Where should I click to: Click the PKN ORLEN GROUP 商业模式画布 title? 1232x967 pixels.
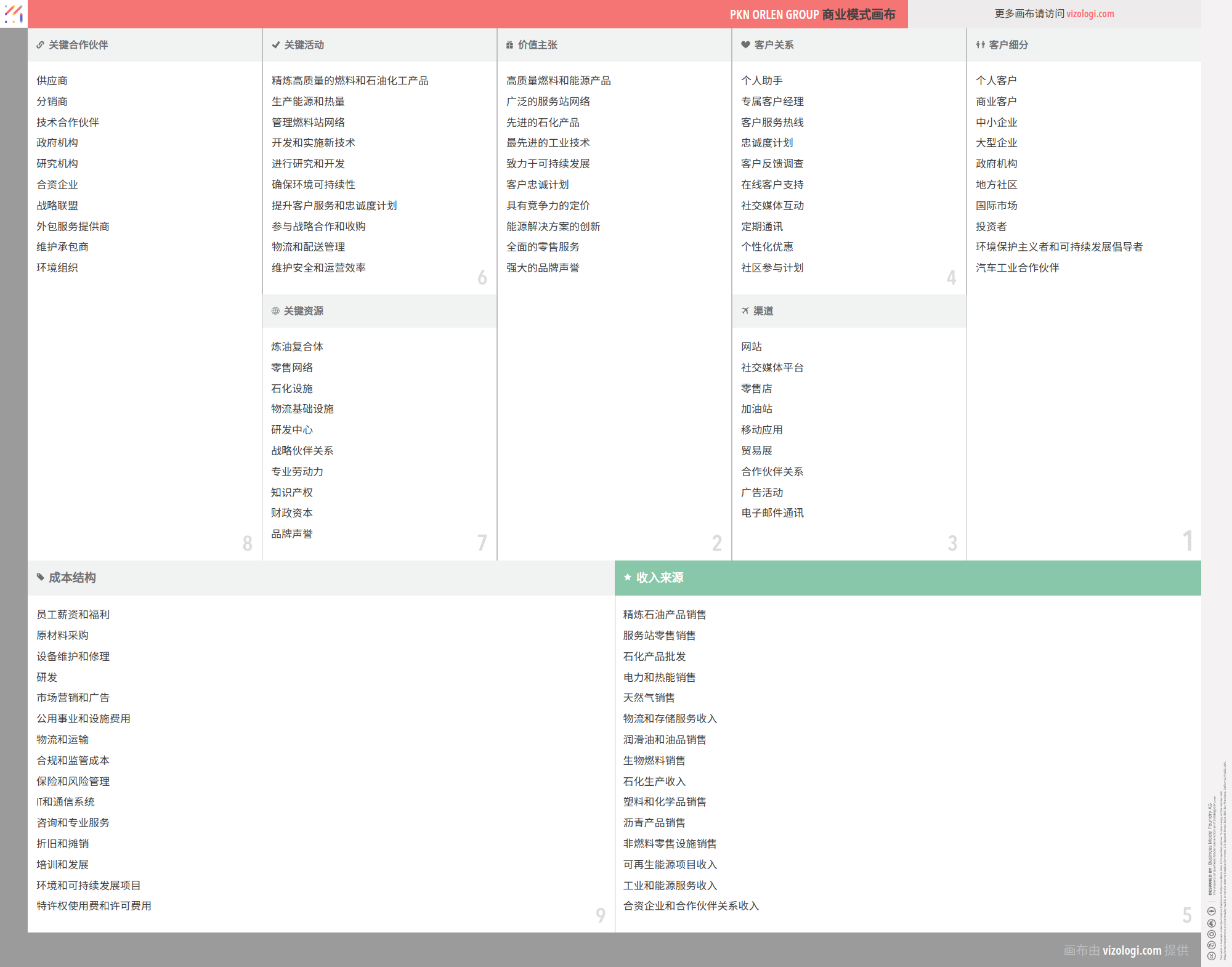[812, 15]
